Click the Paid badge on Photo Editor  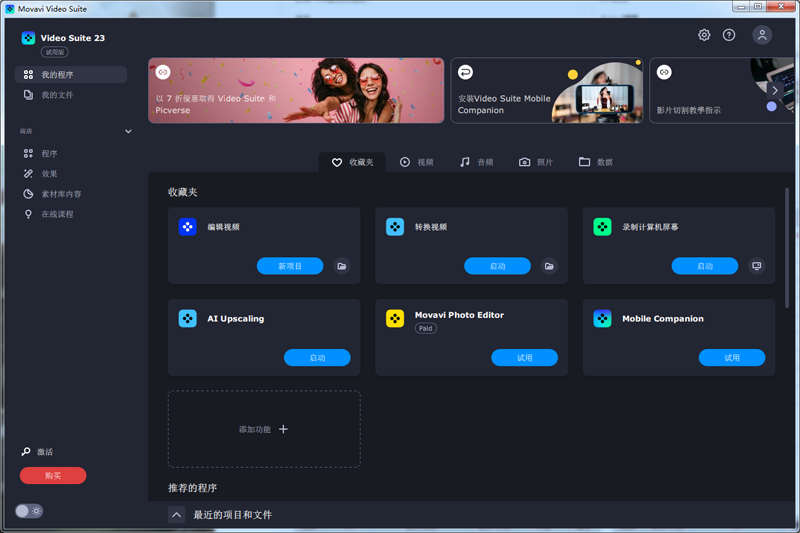[x=426, y=328]
